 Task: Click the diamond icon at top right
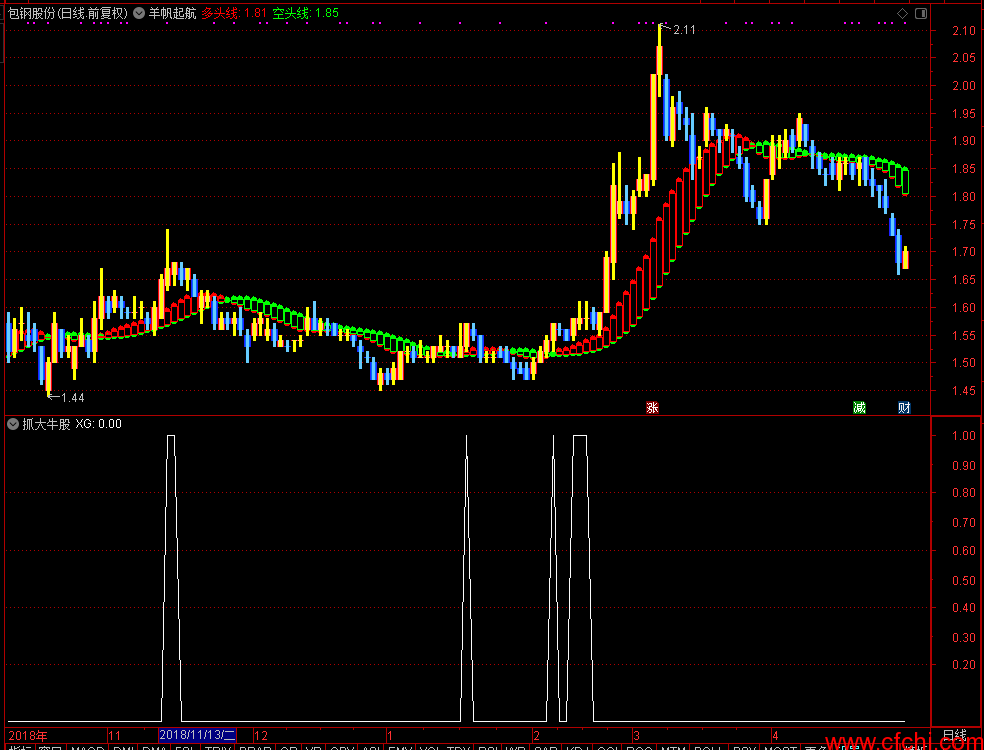[902, 13]
